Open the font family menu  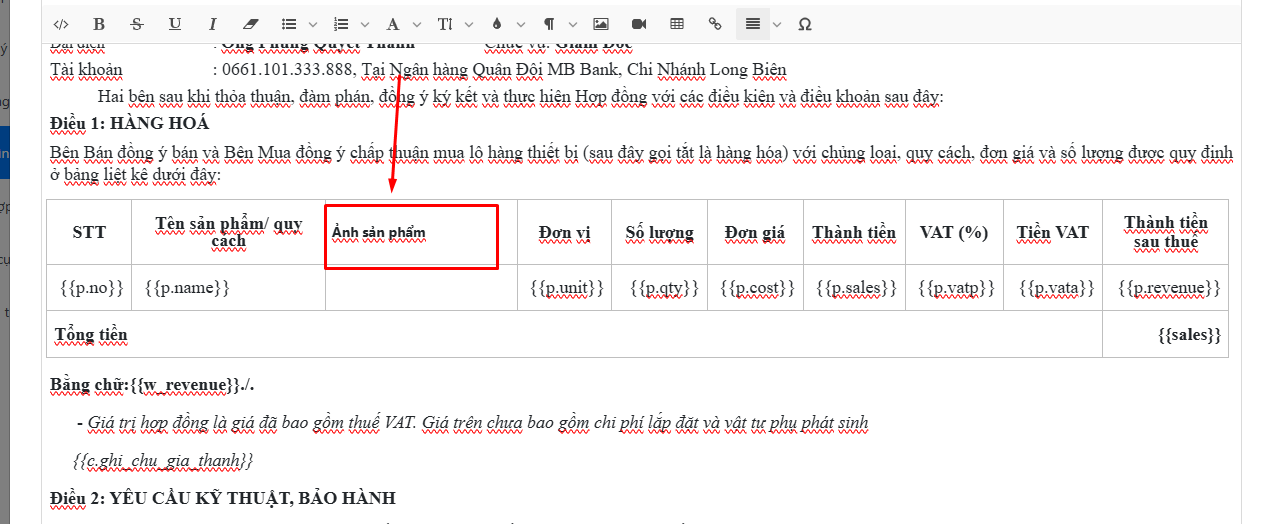(392, 24)
